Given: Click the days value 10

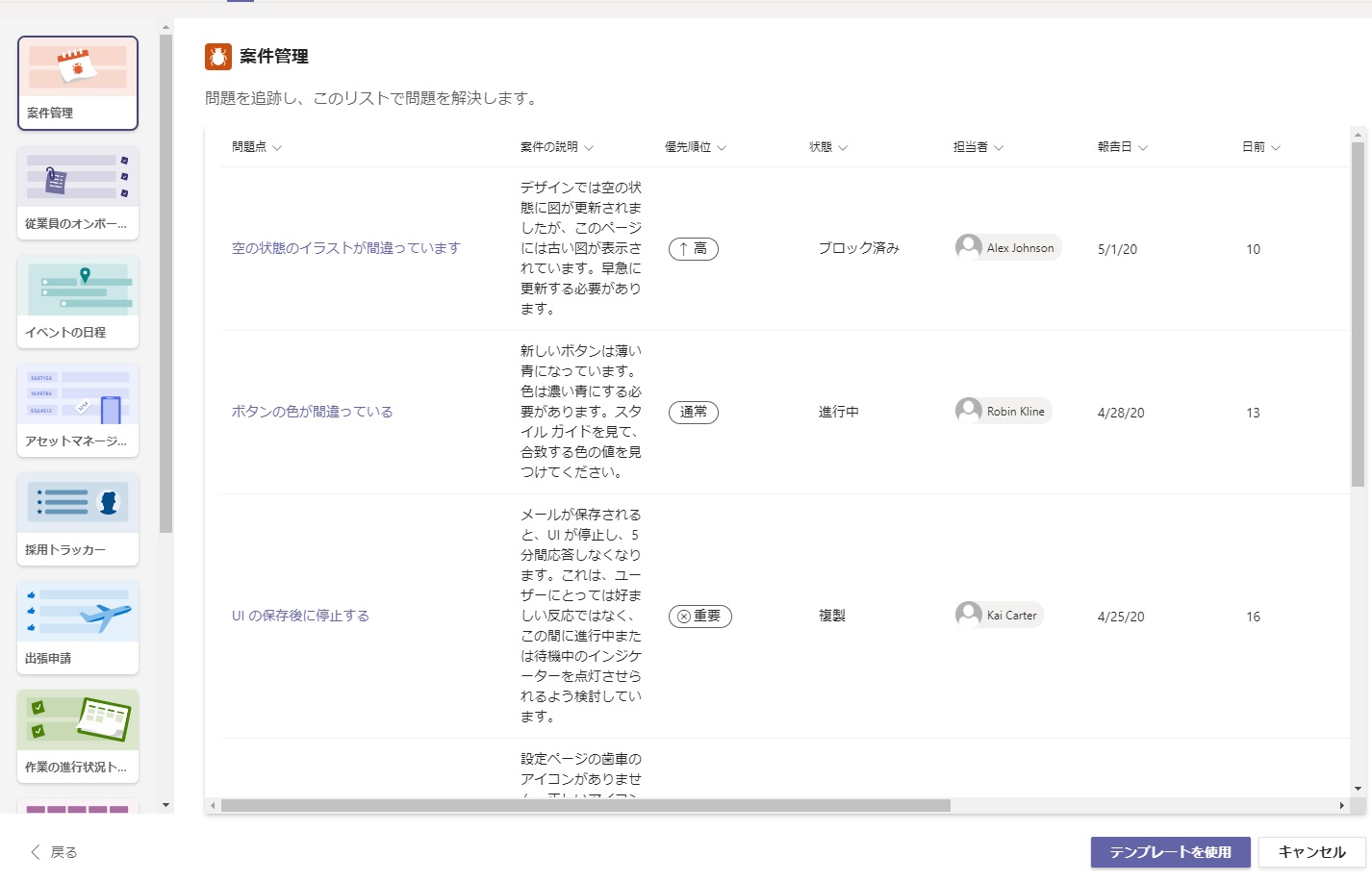Looking at the screenshot, I should 1253,249.
